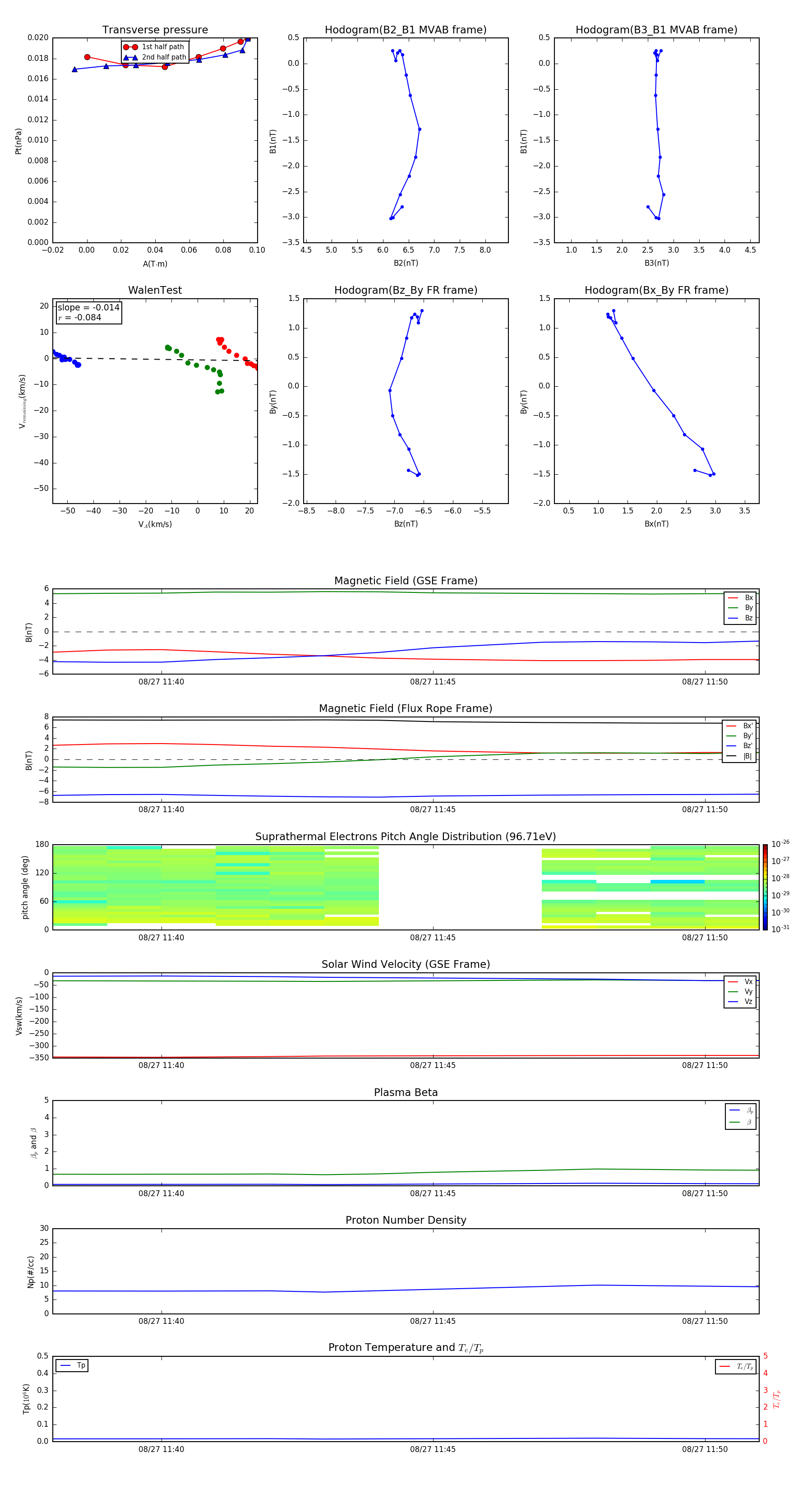
Task: Click the 'Hodogram(Bx_By FR frame)' title
Action: (x=656, y=290)
